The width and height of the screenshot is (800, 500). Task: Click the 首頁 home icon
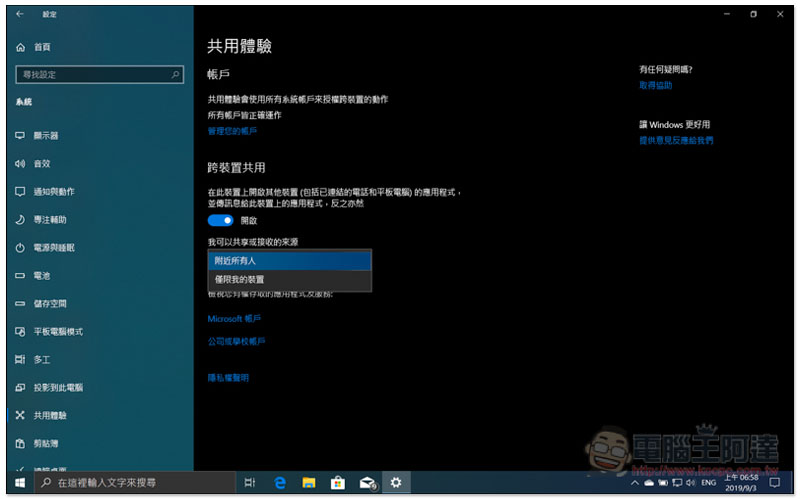pyautogui.click(x=21, y=47)
